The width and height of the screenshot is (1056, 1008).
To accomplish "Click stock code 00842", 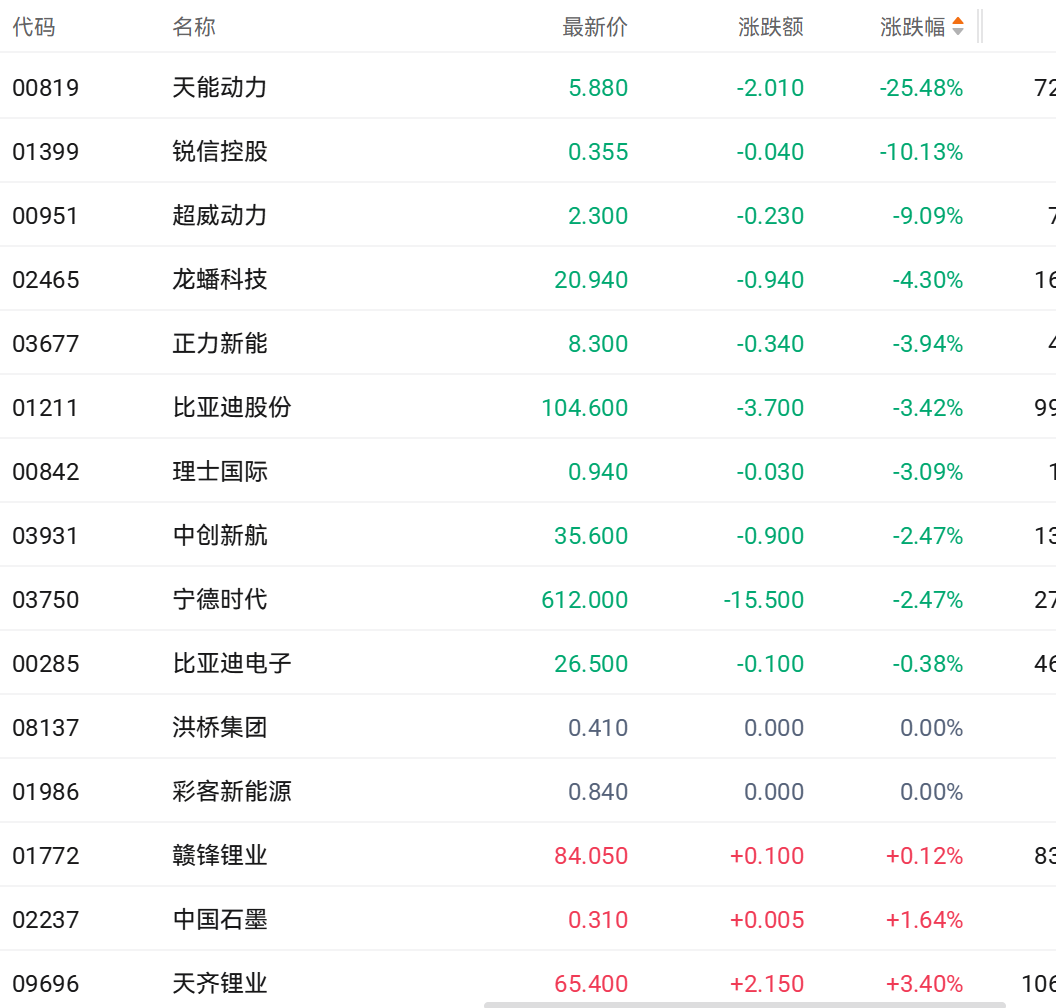I will [x=46, y=472].
